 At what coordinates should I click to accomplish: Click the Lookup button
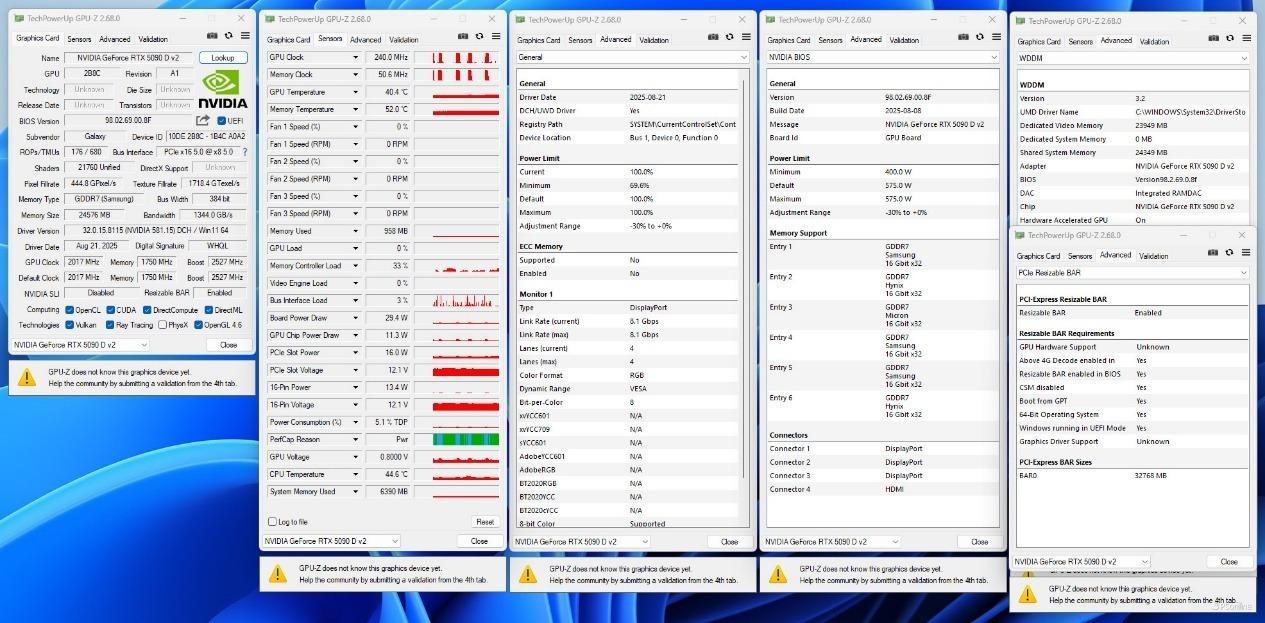click(223, 58)
